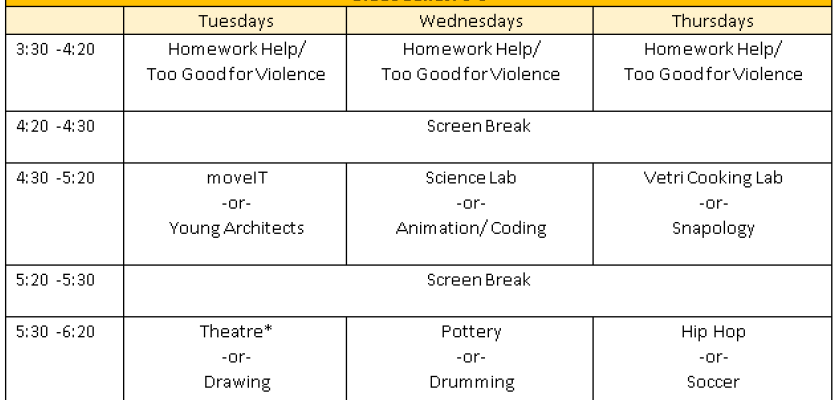
Task: Select the Drawing text under Theatre
Action: click(x=236, y=381)
